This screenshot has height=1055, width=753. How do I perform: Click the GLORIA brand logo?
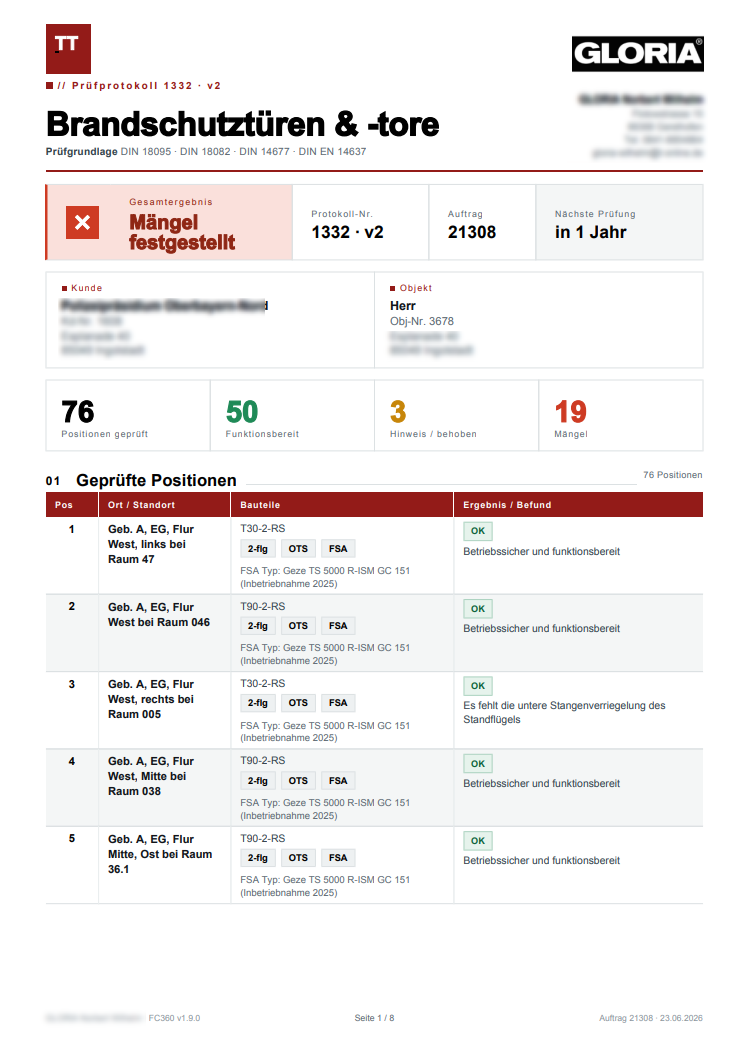pos(637,54)
